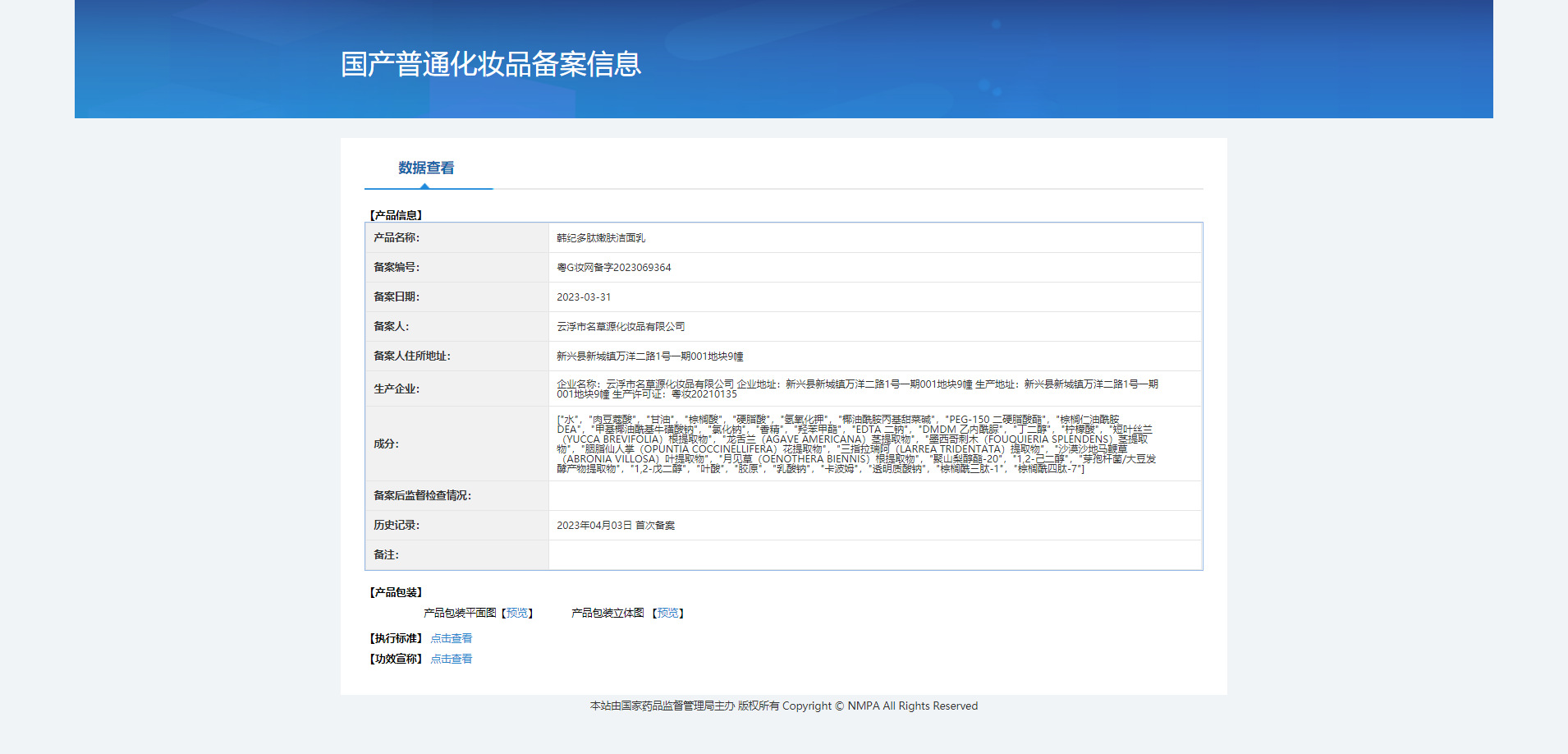Click the 产品包装平面图 label
Viewport: 1568px width, 754px height.
(460, 613)
